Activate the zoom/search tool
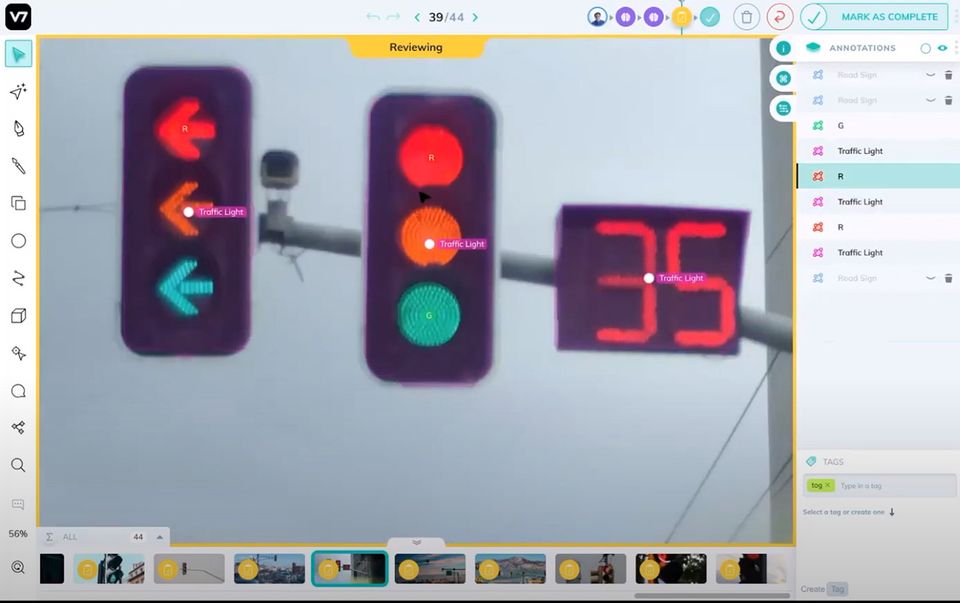 (x=17, y=465)
